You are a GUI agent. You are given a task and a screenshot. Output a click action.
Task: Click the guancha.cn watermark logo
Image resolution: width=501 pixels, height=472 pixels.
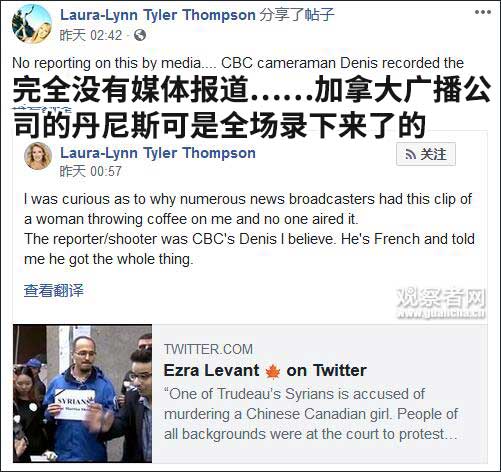[x=441, y=304]
